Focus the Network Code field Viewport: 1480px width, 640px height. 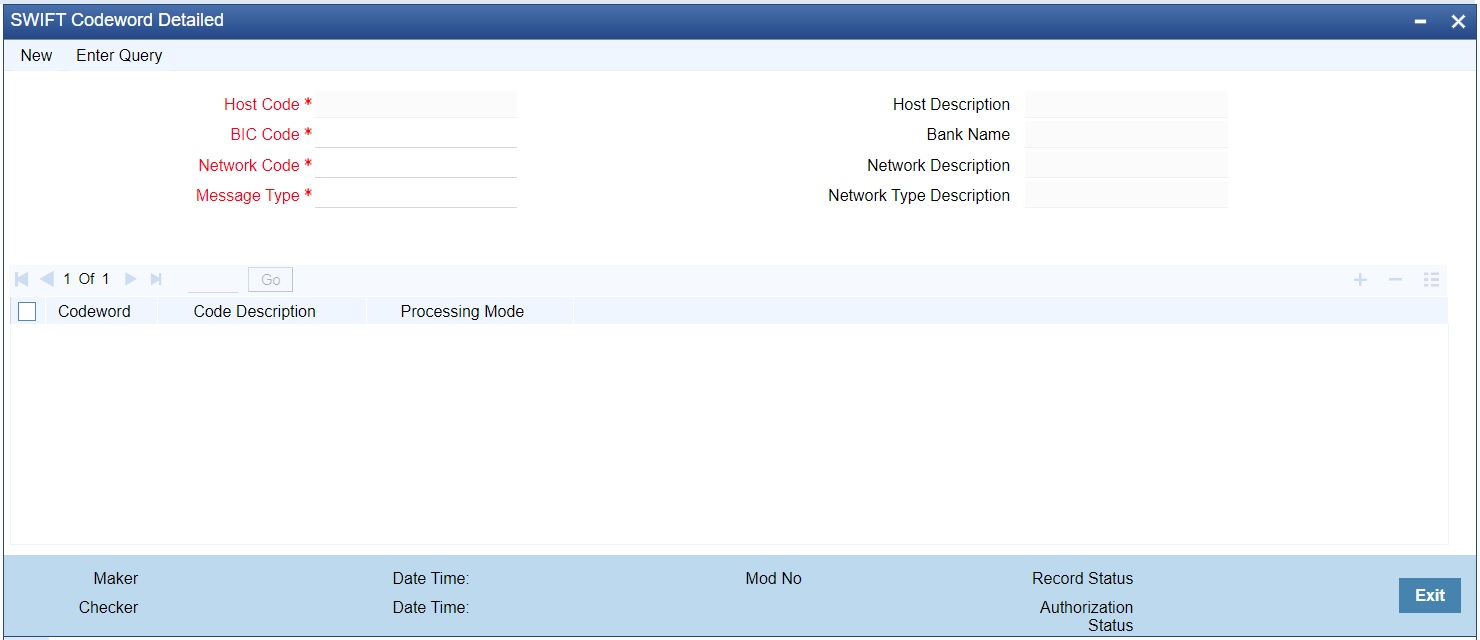click(416, 165)
